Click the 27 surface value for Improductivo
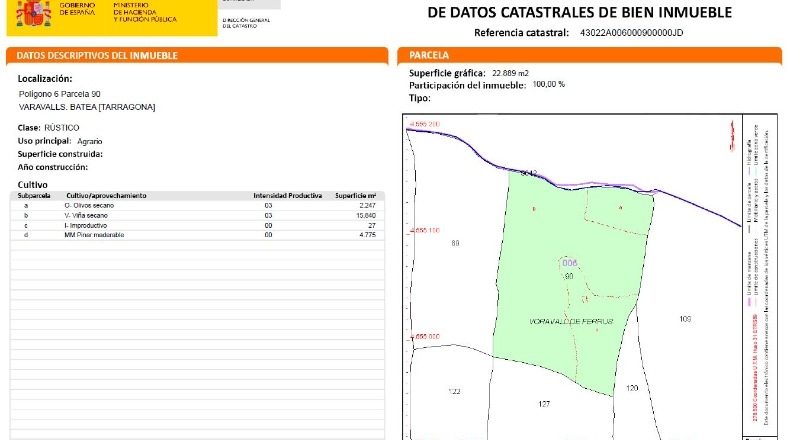Image resolution: width=790 pixels, height=440 pixels. (x=372, y=226)
